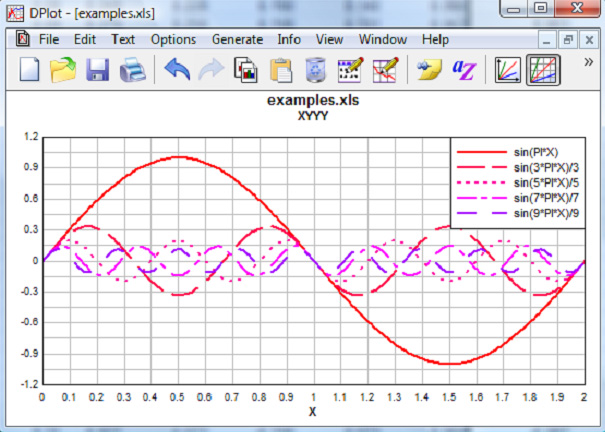The width and height of the screenshot is (605, 432).
Task: Click the '1.2' Y-axis tick label
Action: point(32,136)
